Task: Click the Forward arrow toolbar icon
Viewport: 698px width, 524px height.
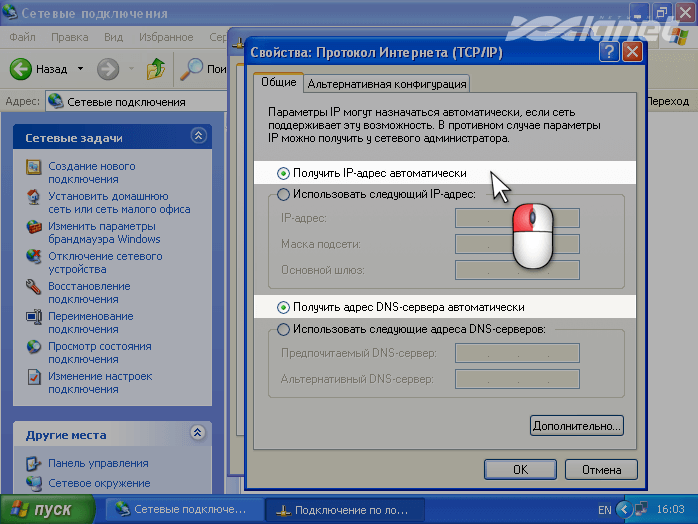Action: tap(108, 69)
